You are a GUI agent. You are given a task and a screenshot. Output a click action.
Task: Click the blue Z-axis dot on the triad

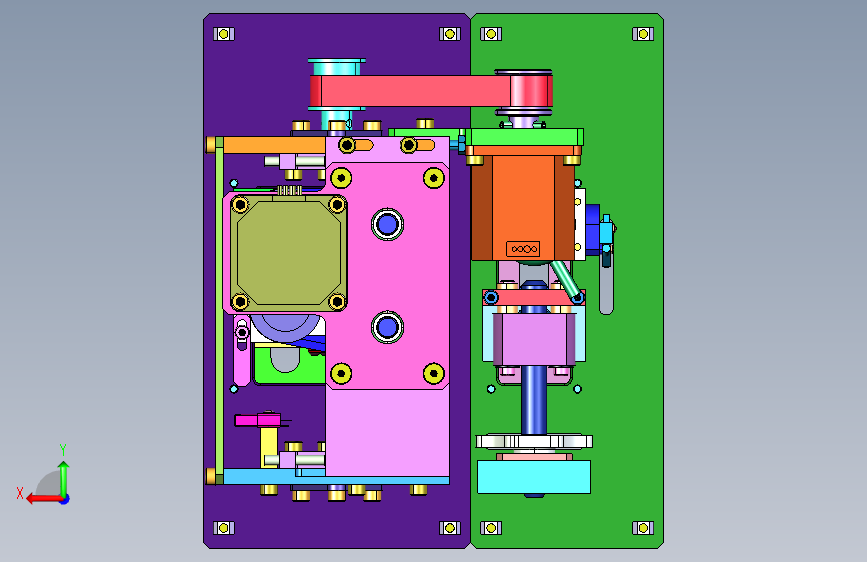click(65, 499)
